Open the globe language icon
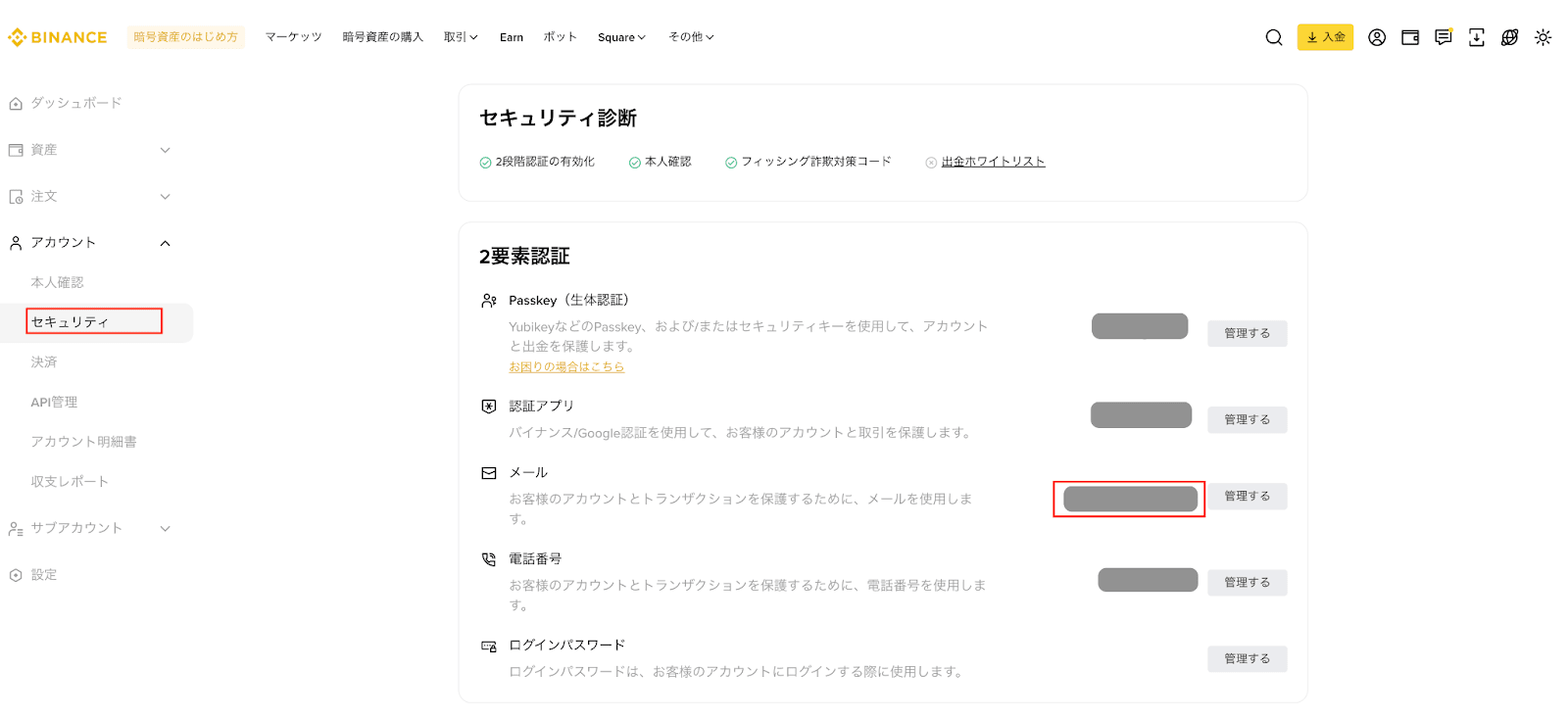The height and width of the screenshot is (719, 1568). [1510, 37]
